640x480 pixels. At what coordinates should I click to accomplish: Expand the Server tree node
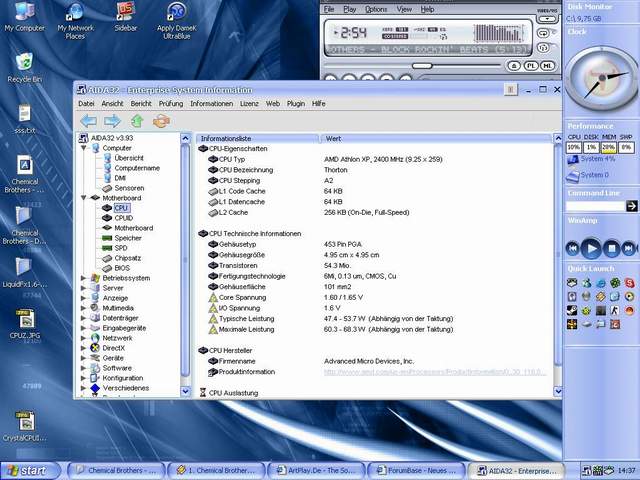(83, 288)
